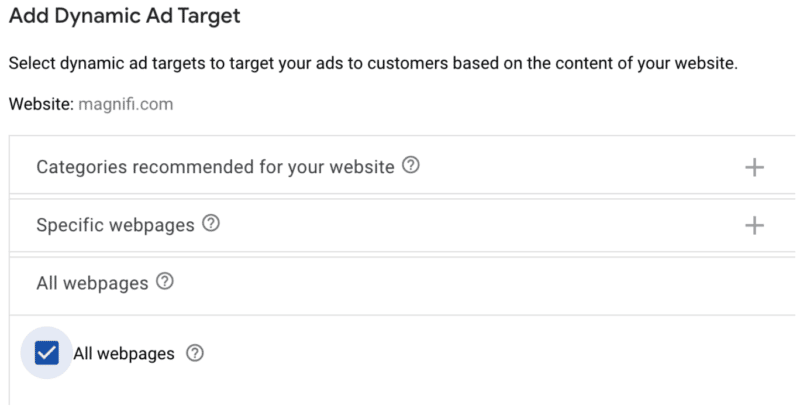800x419 pixels.
Task: Uncheck the All webpages checkbox
Action: click(x=47, y=353)
